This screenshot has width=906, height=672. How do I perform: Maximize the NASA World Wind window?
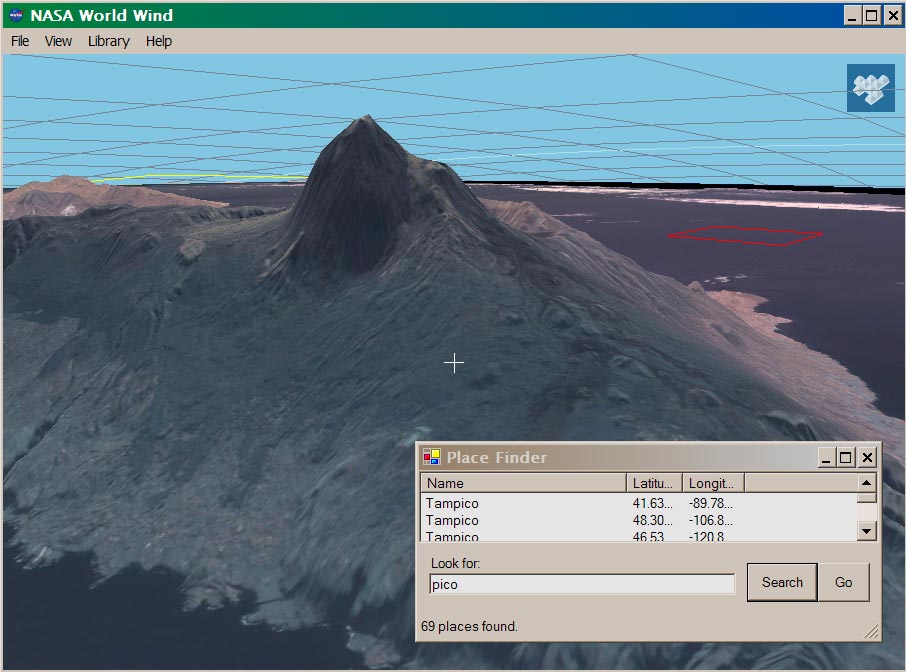tap(871, 16)
